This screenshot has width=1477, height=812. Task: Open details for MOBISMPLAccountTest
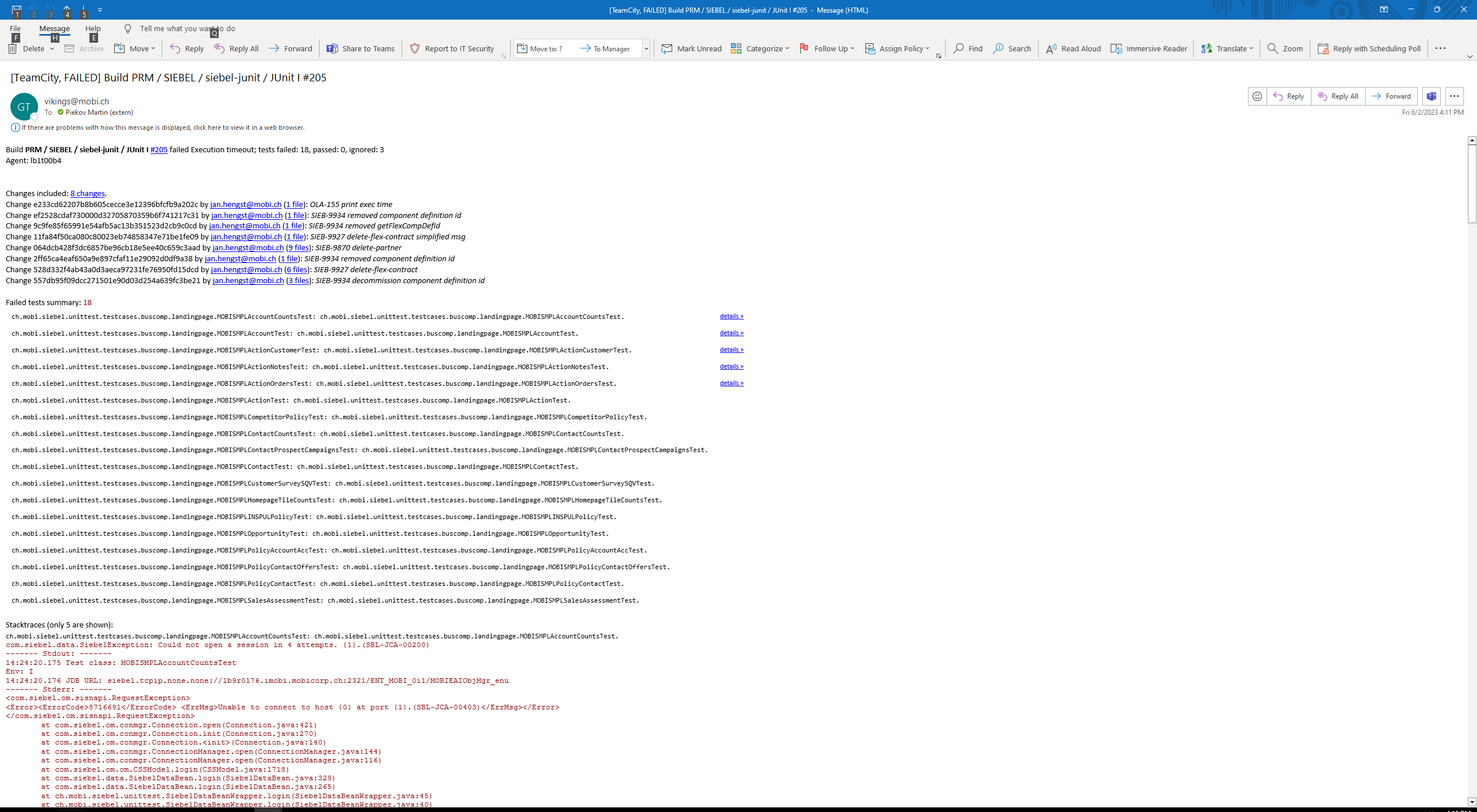click(x=732, y=333)
